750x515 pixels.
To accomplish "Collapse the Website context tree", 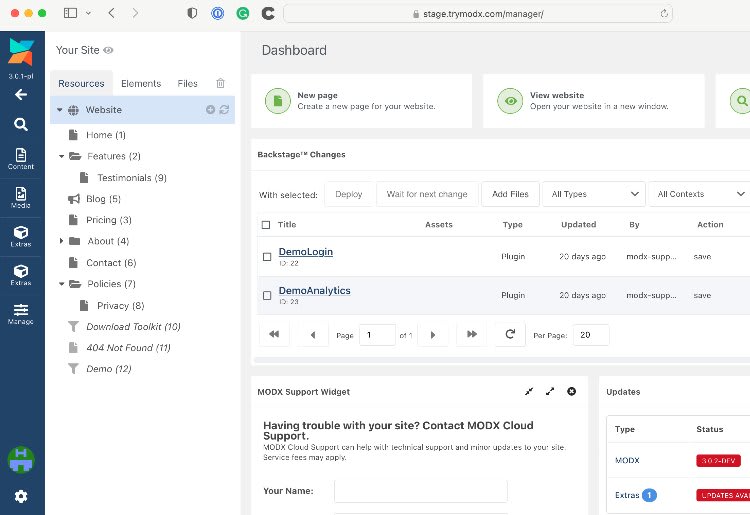I will click(59, 110).
